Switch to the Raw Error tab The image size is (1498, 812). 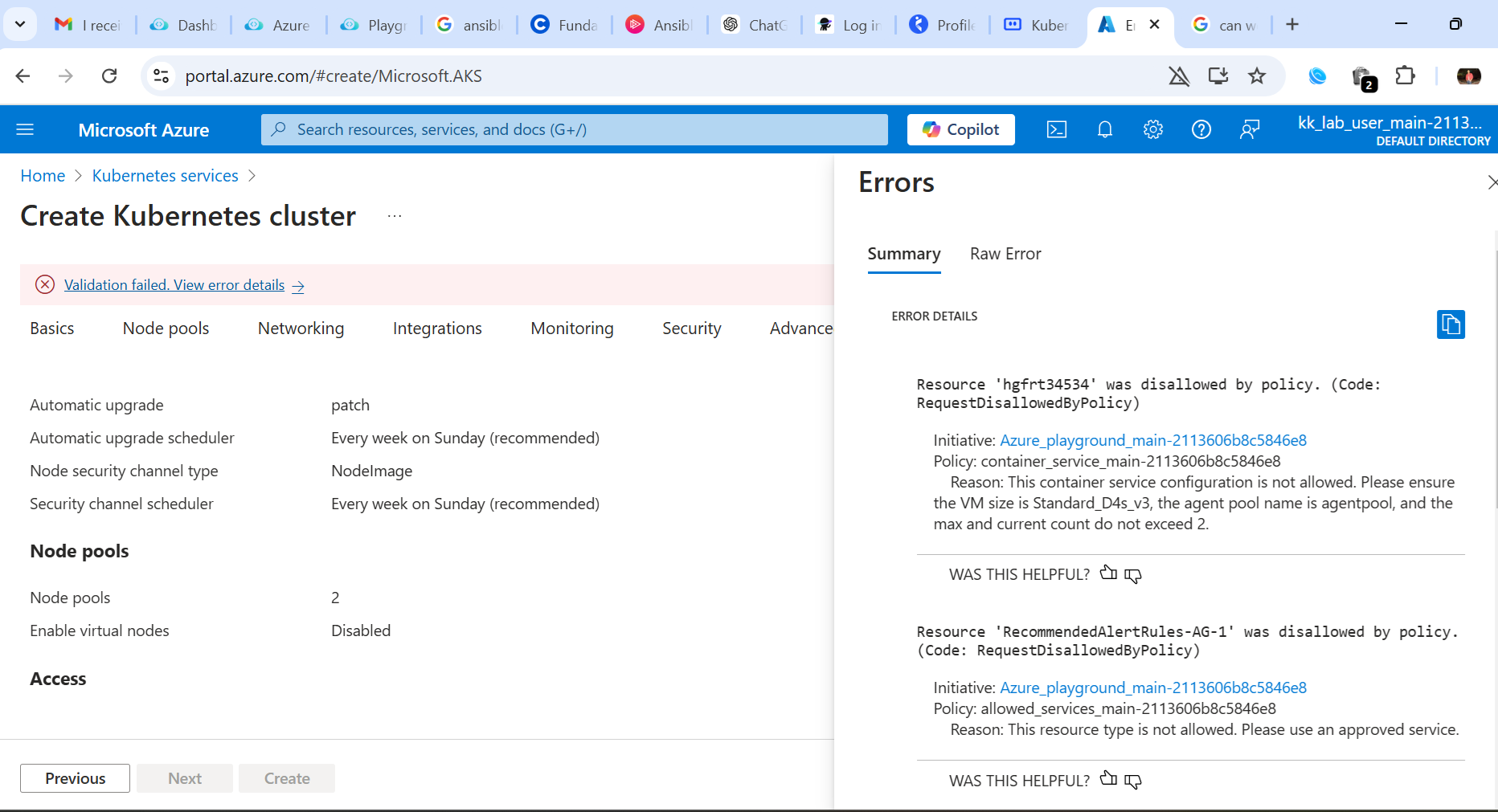[x=1005, y=254]
